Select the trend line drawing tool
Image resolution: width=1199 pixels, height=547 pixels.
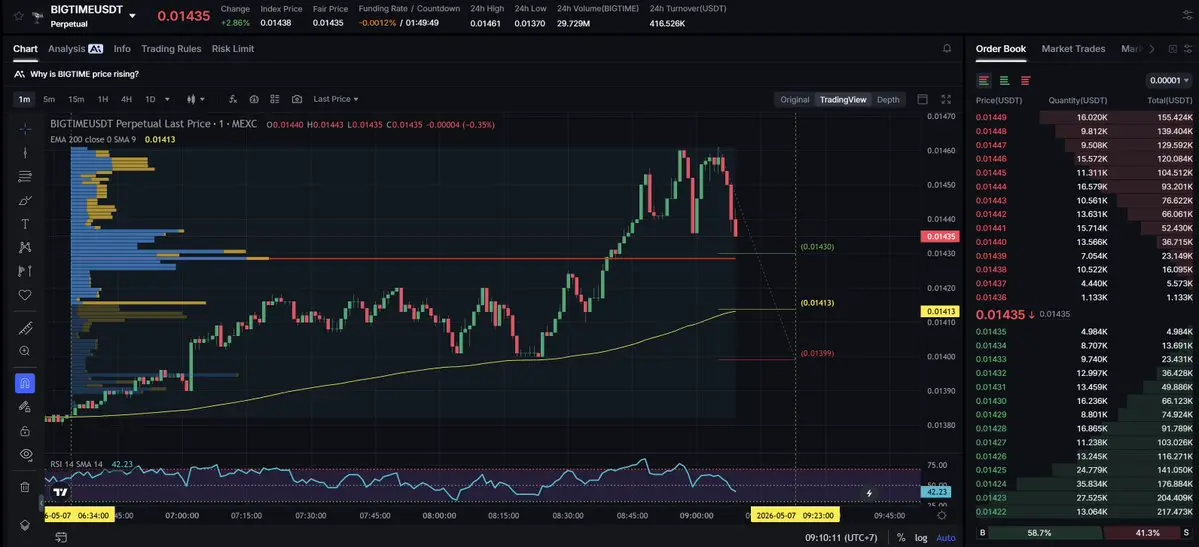point(24,153)
